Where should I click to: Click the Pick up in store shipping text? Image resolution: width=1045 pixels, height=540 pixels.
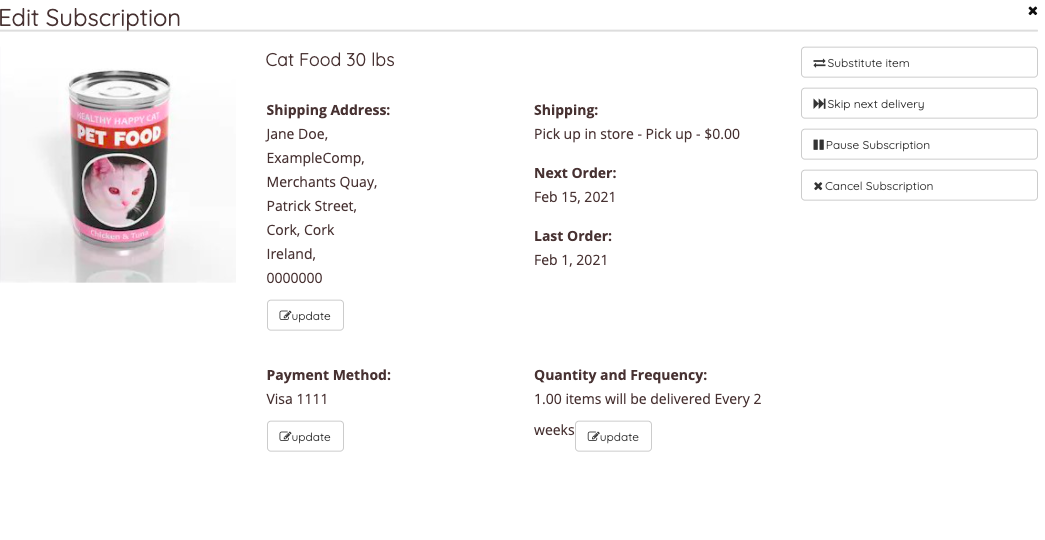[637, 134]
